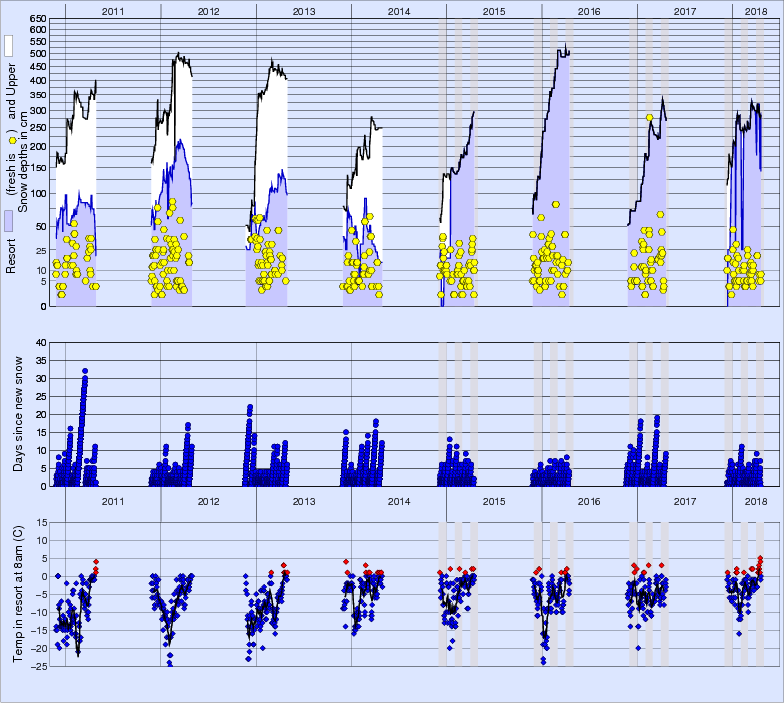The image size is (784, 703).
Task: Select the 2014 label atop the snow chart
Action: pos(398,10)
